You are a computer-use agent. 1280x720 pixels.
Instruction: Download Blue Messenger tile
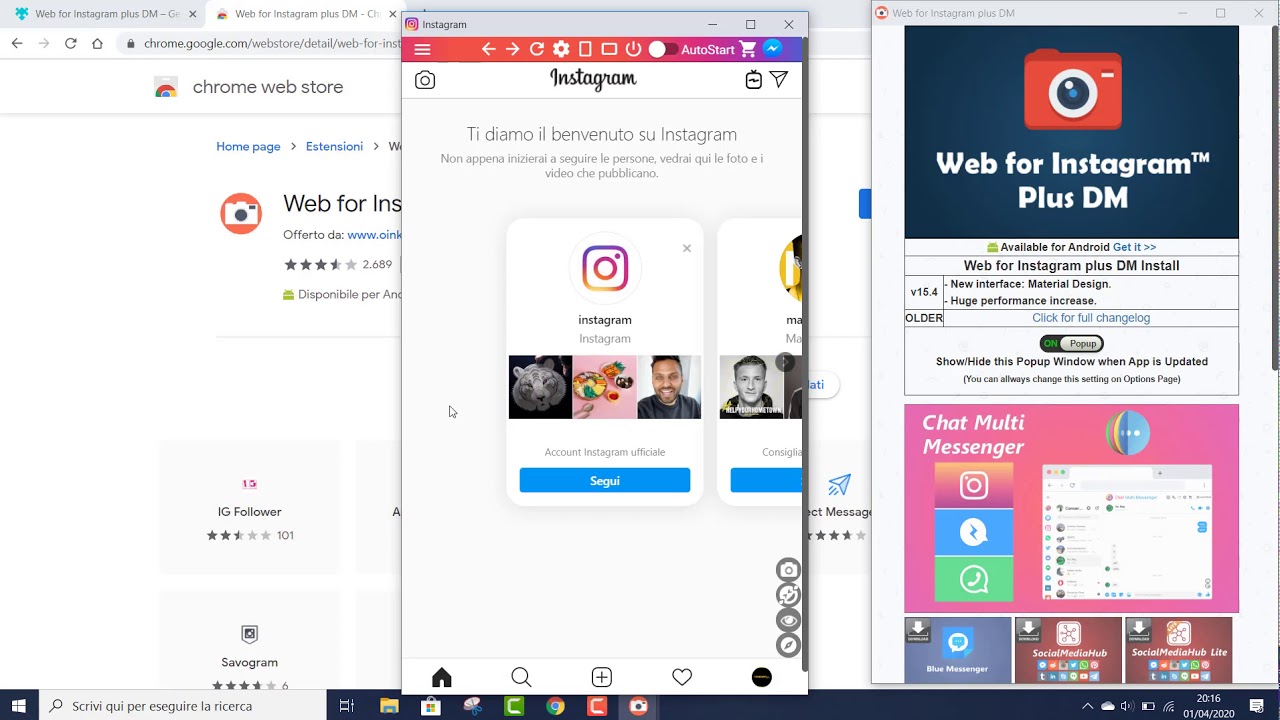click(x=958, y=650)
